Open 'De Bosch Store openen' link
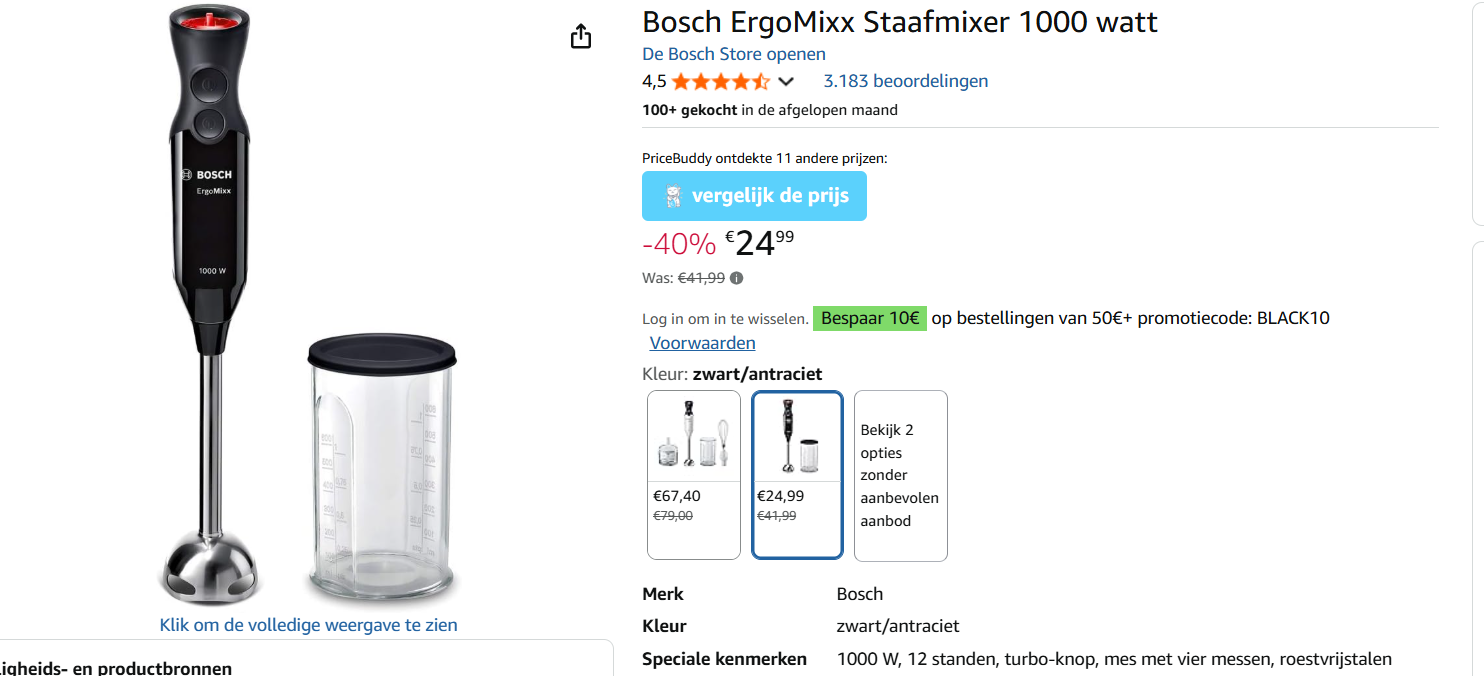 coord(733,53)
